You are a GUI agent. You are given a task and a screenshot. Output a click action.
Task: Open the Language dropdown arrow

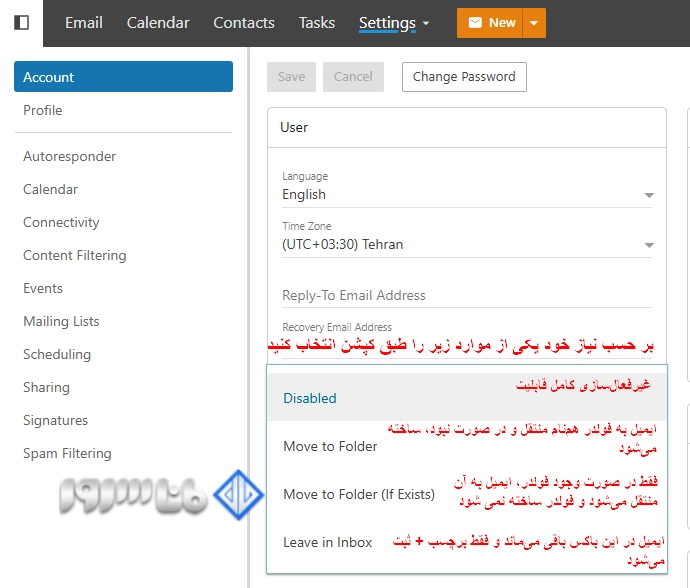point(649,195)
